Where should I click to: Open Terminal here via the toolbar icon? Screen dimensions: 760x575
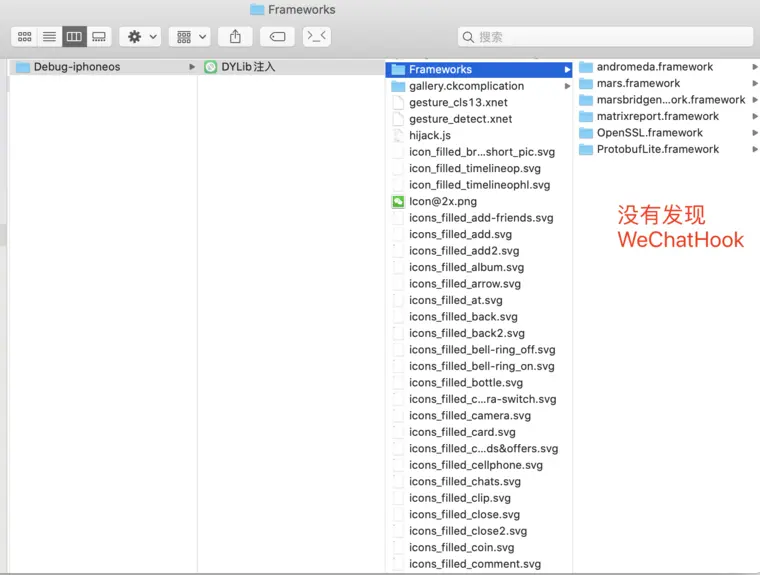pyautogui.click(x=317, y=37)
